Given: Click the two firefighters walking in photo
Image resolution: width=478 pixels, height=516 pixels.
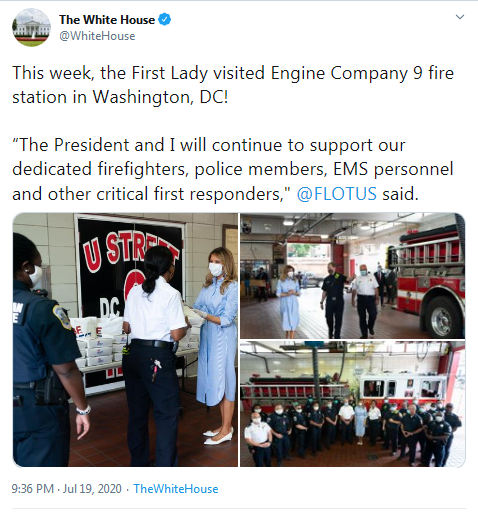Looking at the screenshot, I should click(x=349, y=300).
